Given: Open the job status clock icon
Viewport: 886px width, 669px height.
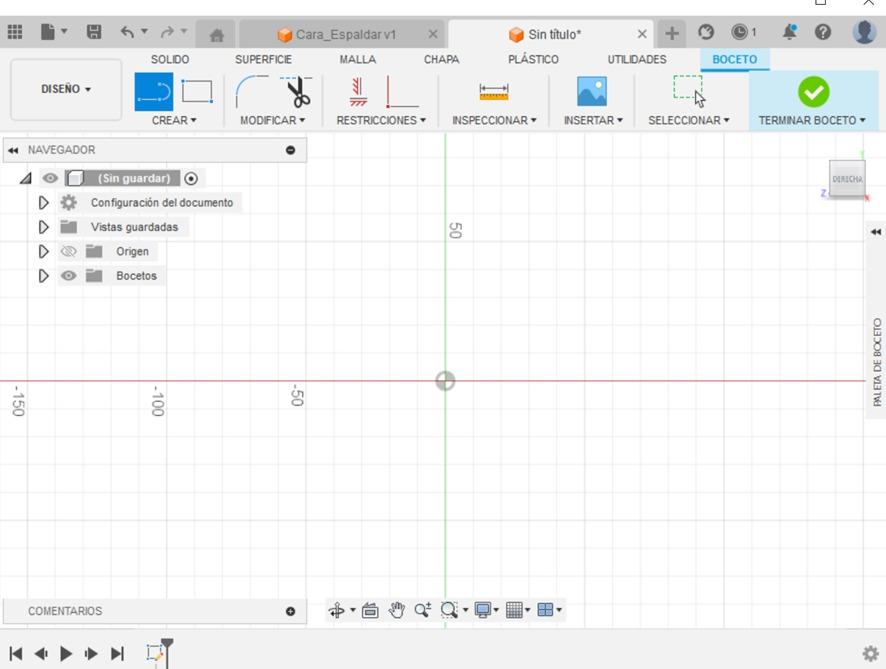Looking at the screenshot, I should coord(740,32).
